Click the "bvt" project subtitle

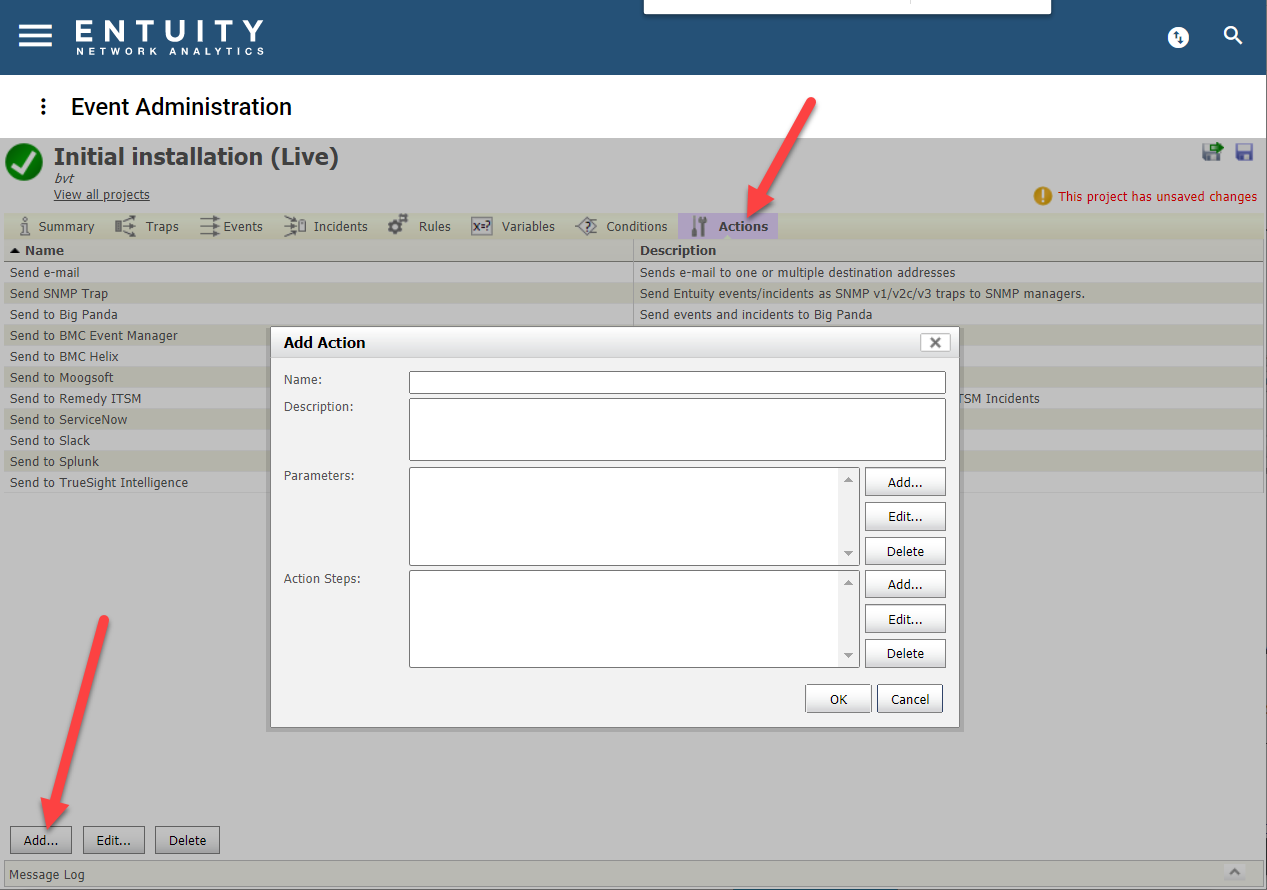pos(64,178)
